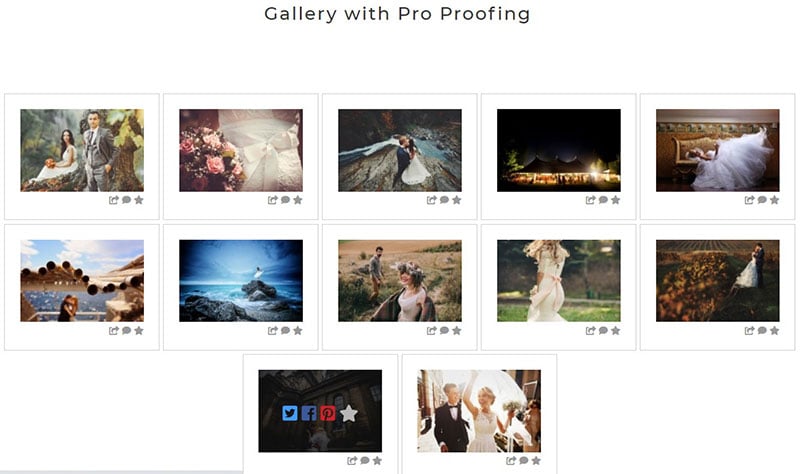Pin dark church photo via Pinterest icon

click(328, 413)
